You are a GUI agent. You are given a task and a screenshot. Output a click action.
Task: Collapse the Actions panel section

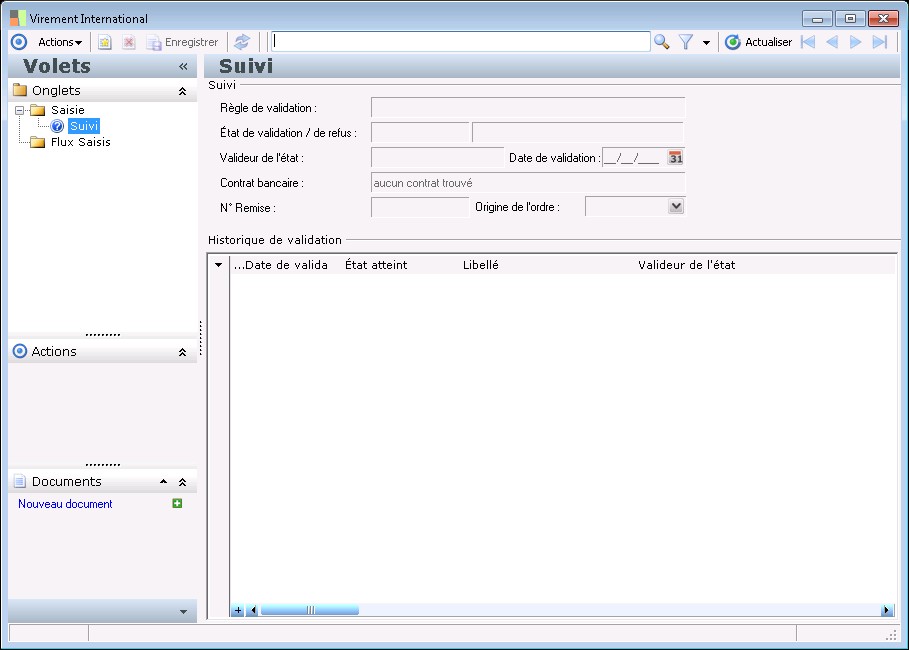tap(182, 352)
